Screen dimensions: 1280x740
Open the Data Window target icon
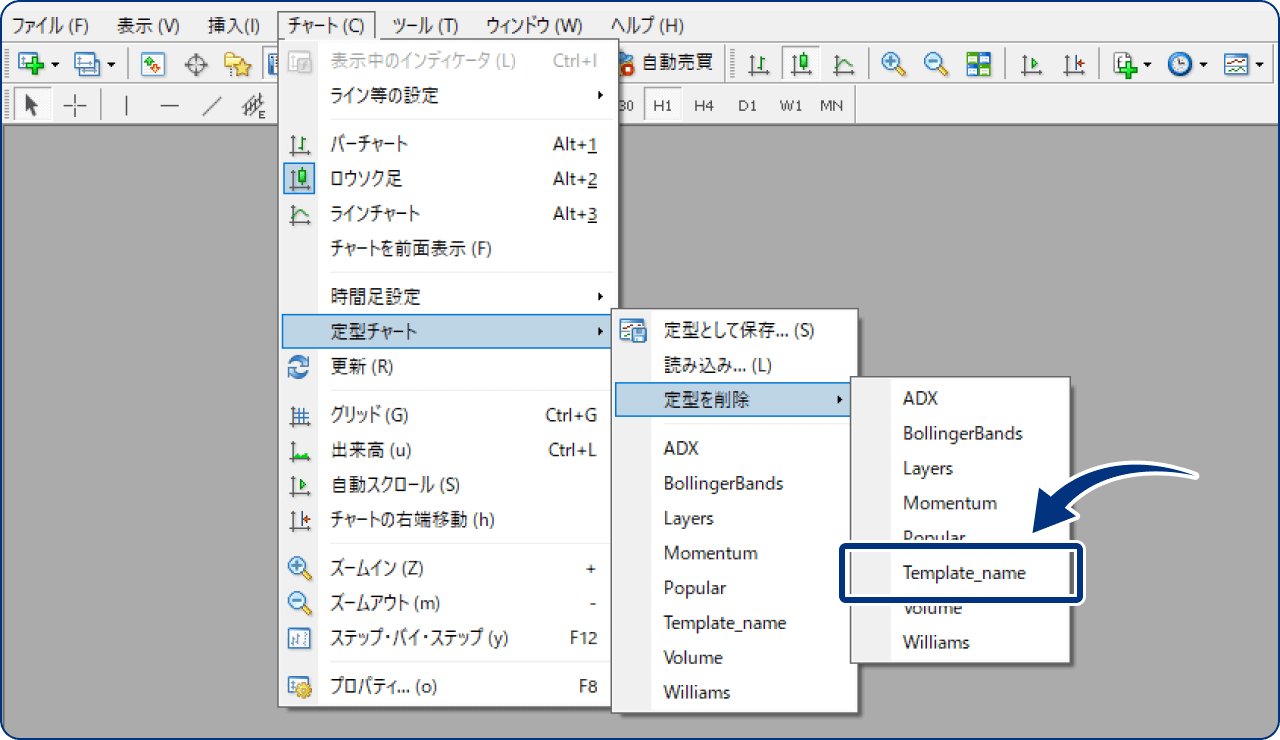tap(197, 65)
